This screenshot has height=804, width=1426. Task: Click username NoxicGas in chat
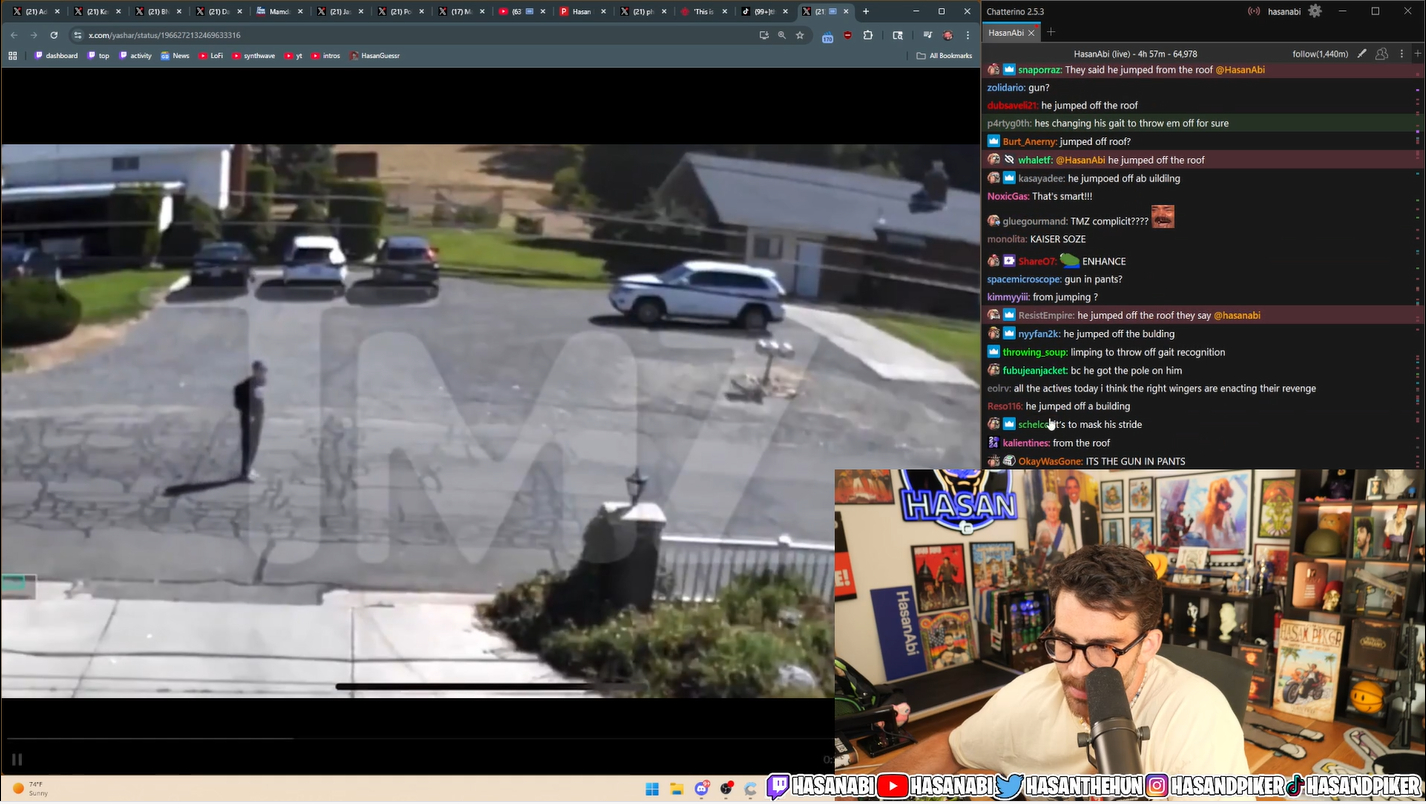pyautogui.click(x=1008, y=196)
